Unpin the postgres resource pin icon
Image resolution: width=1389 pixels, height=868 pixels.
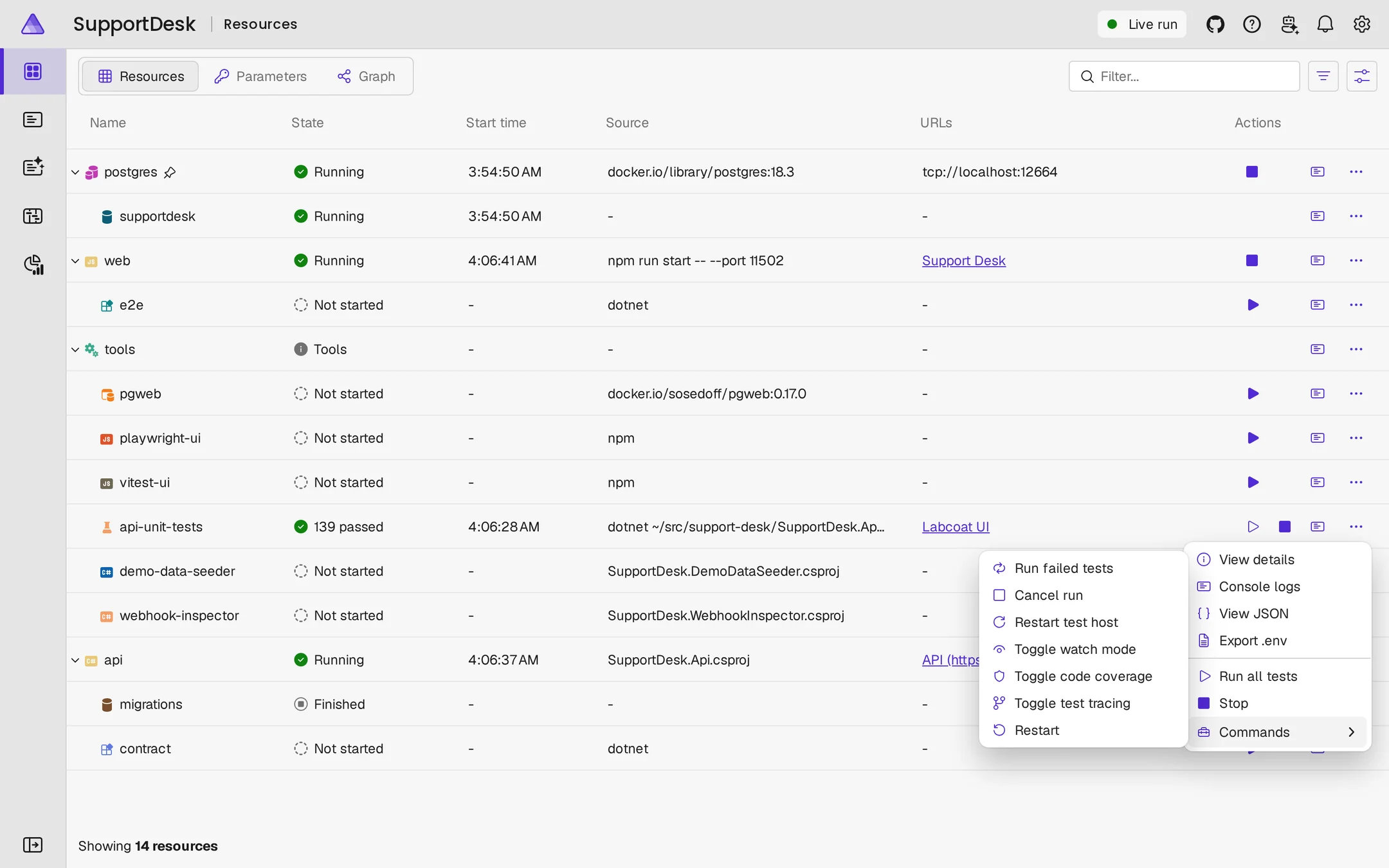(170, 172)
